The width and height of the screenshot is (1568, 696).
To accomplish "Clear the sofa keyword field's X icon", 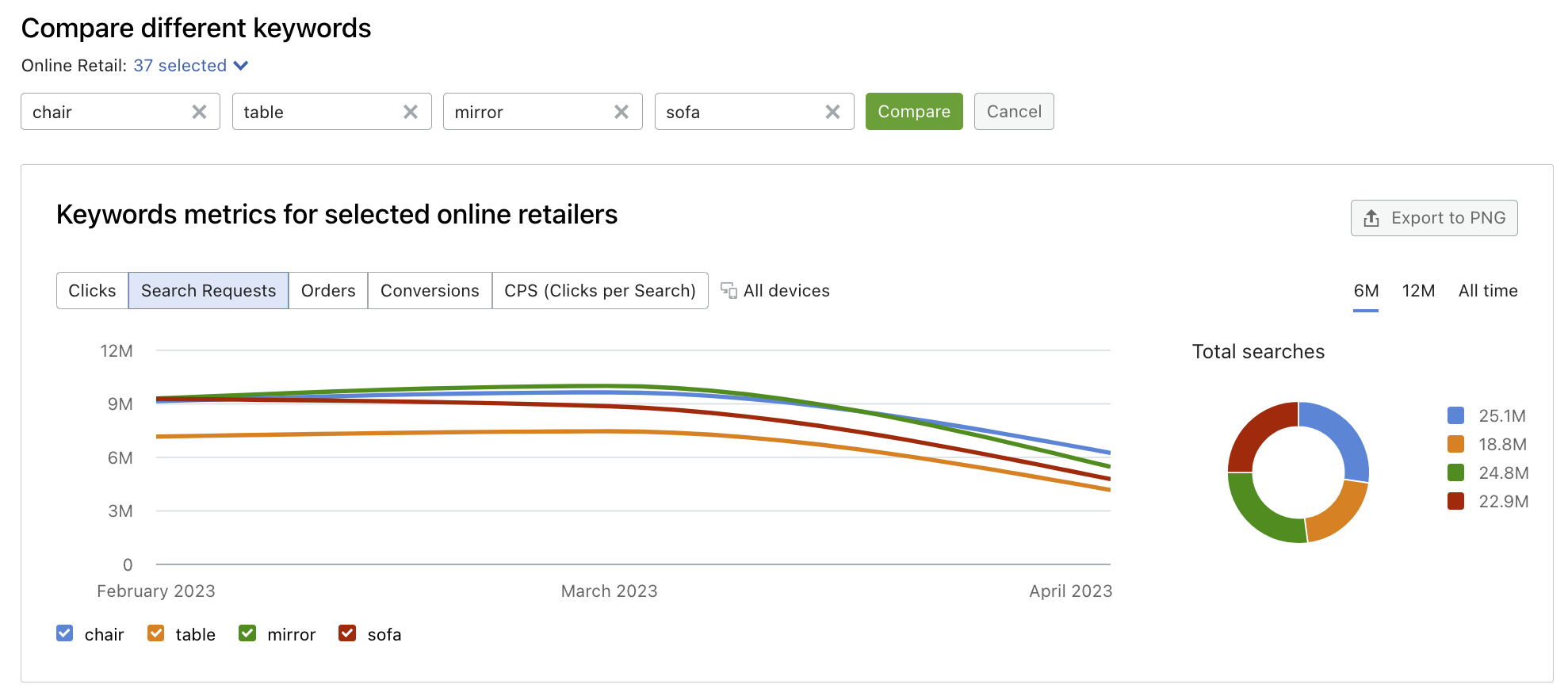I will pyautogui.click(x=832, y=113).
